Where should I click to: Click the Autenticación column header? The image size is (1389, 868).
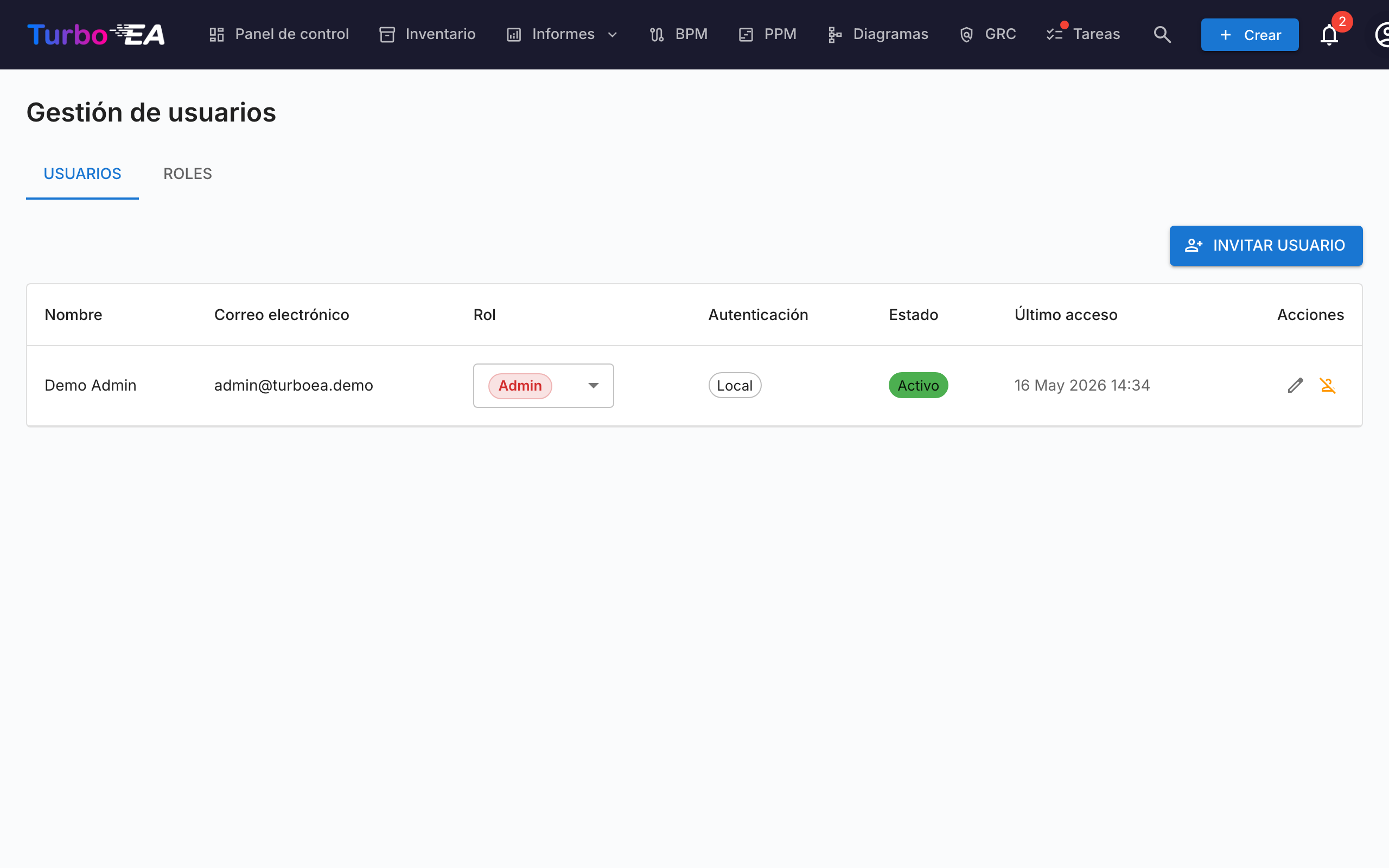click(x=757, y=315)
